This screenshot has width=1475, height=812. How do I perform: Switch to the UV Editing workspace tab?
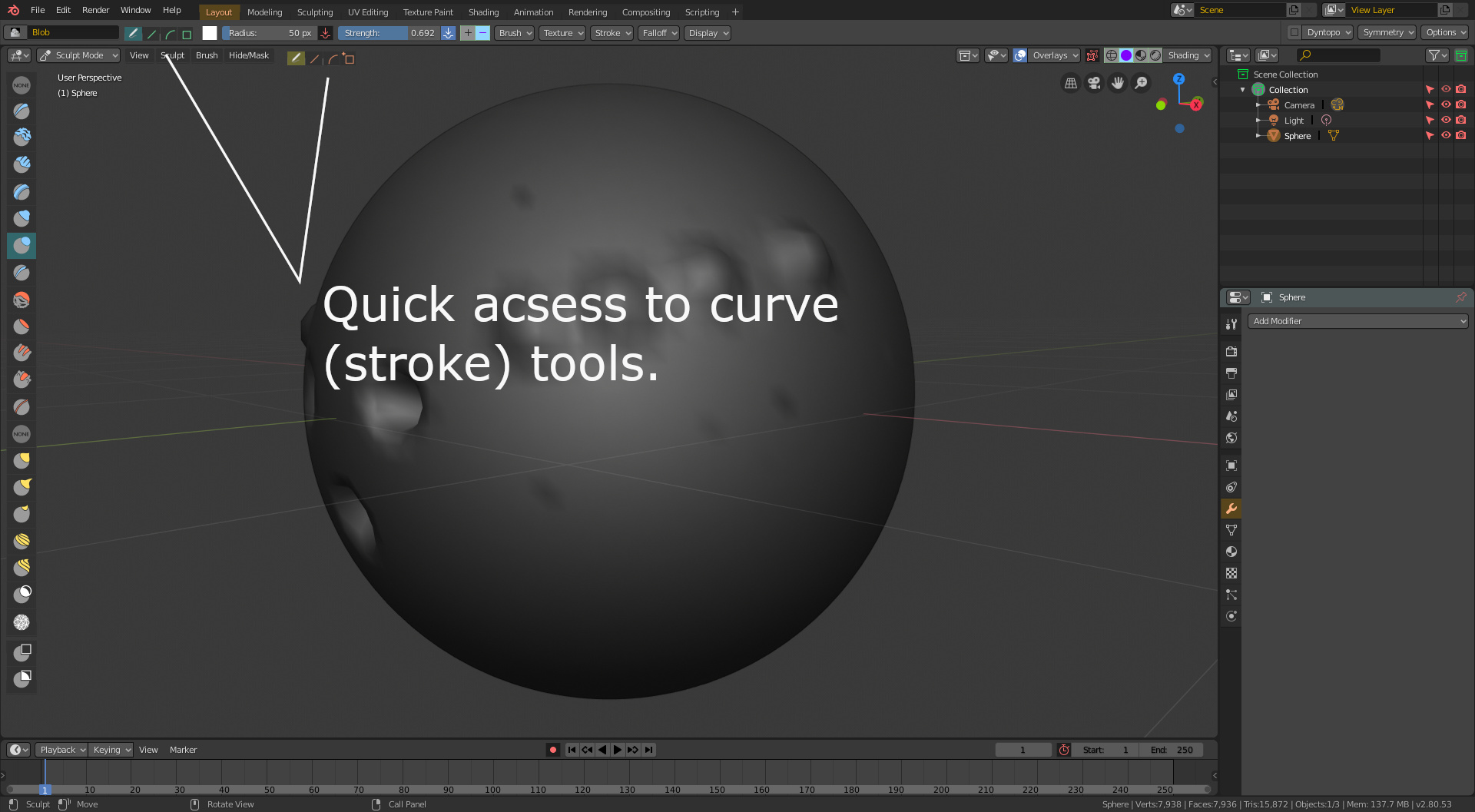(x=368, y=12)
